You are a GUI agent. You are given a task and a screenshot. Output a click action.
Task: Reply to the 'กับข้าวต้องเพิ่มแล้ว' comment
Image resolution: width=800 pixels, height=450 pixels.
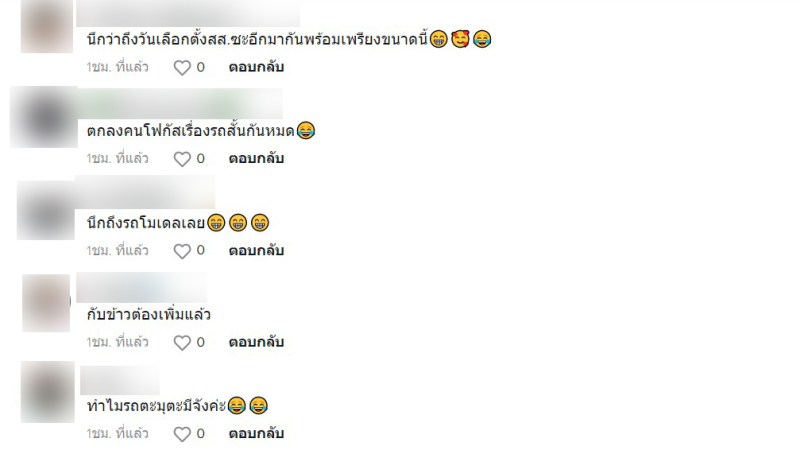point(256,342)
